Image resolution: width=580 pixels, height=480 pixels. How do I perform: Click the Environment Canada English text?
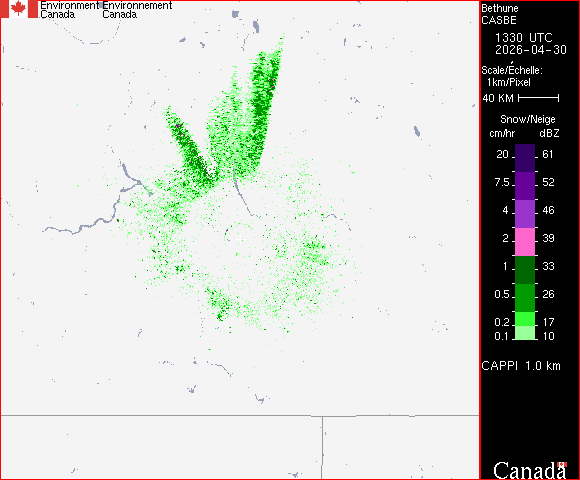(69, 10)
